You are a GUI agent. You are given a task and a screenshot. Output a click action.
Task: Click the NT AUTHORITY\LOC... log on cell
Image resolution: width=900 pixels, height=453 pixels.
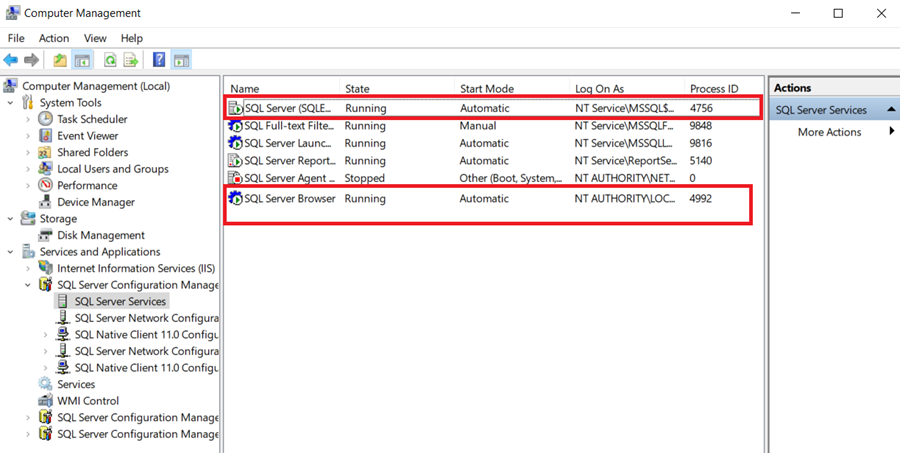(x=624, y=199)
